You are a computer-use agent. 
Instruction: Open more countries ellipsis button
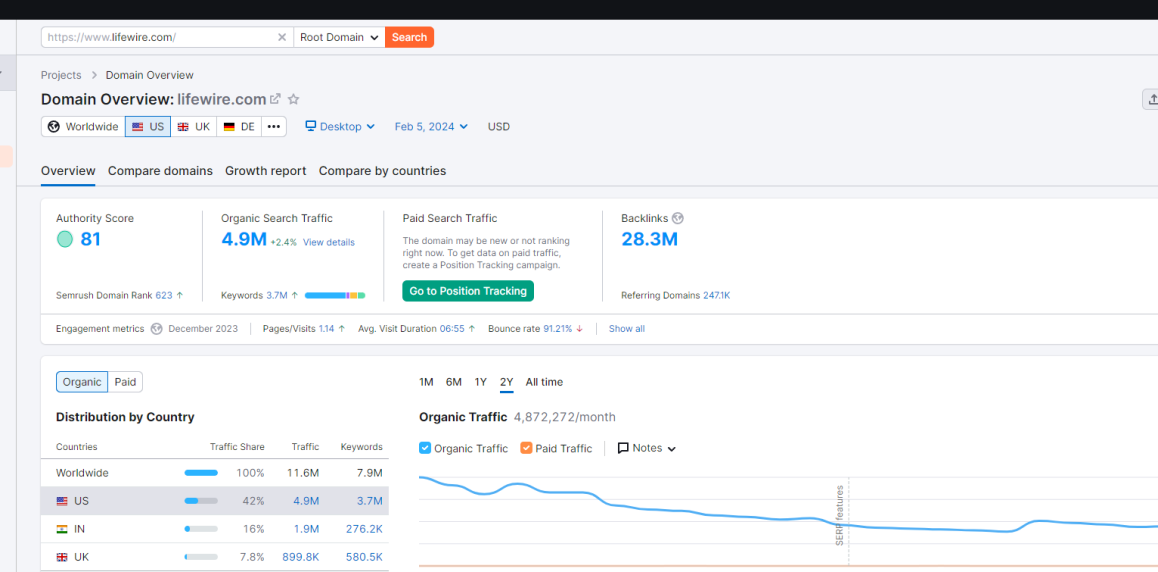[x=273, y=127]
